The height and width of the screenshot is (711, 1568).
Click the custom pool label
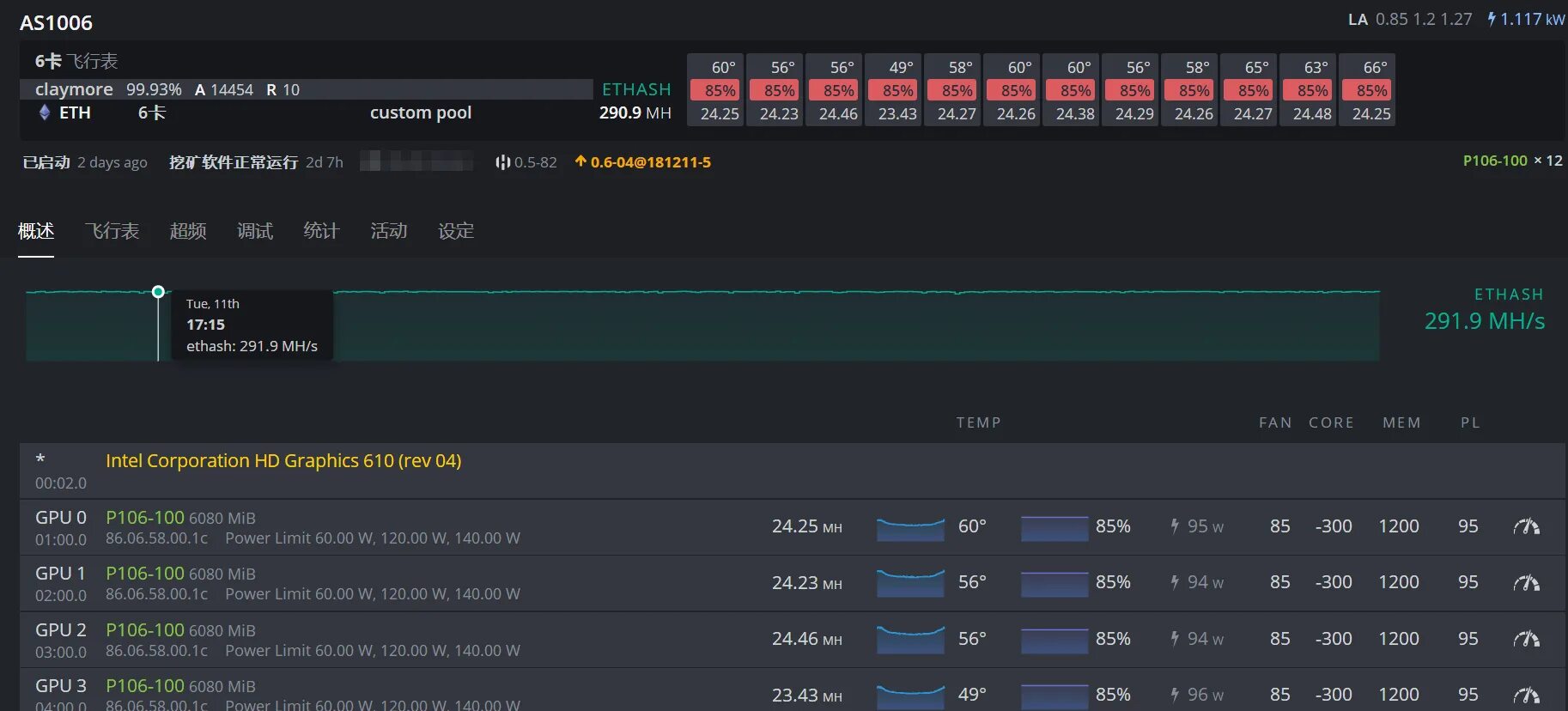pos(421,112)
